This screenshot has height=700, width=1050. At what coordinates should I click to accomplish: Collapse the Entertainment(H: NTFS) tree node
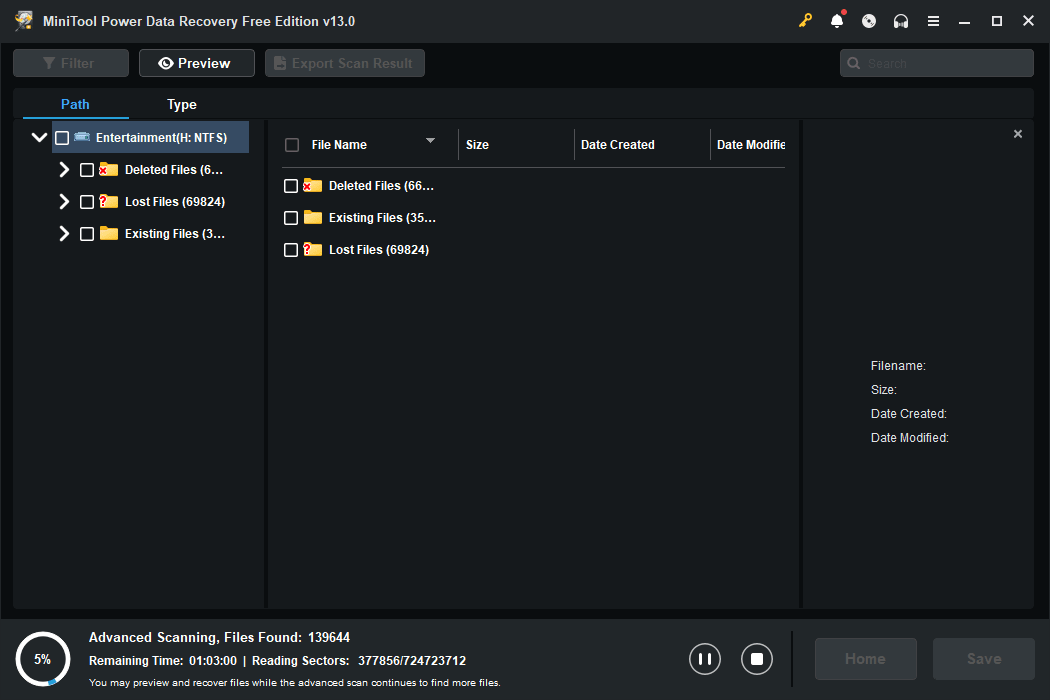tap(39, 137)
